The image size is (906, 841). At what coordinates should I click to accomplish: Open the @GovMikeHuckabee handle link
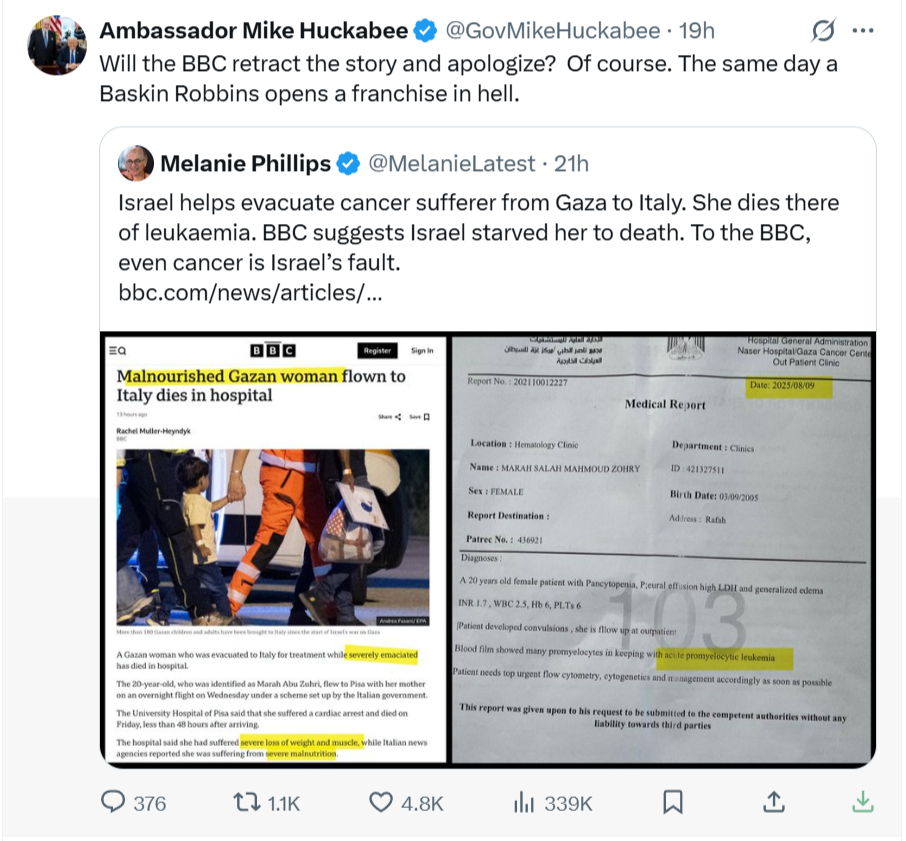(x=552, y=31)
